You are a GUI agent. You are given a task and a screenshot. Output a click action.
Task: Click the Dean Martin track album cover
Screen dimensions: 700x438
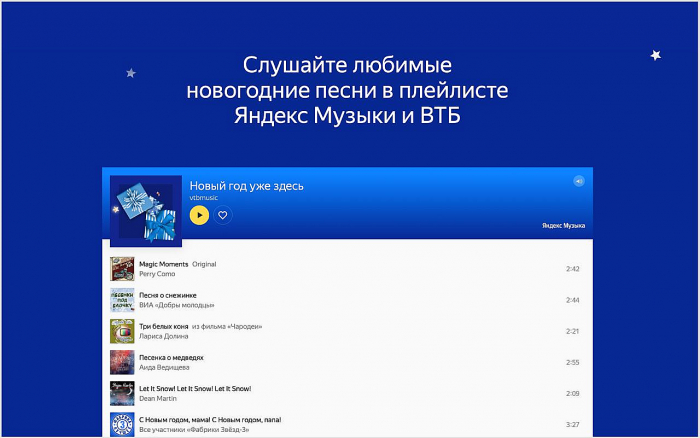122,393
